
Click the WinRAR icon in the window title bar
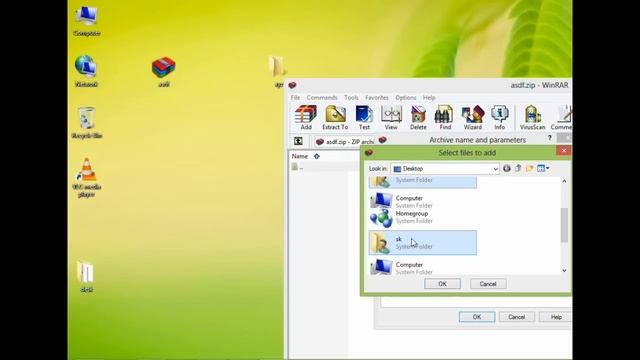[x=292, y=85]
